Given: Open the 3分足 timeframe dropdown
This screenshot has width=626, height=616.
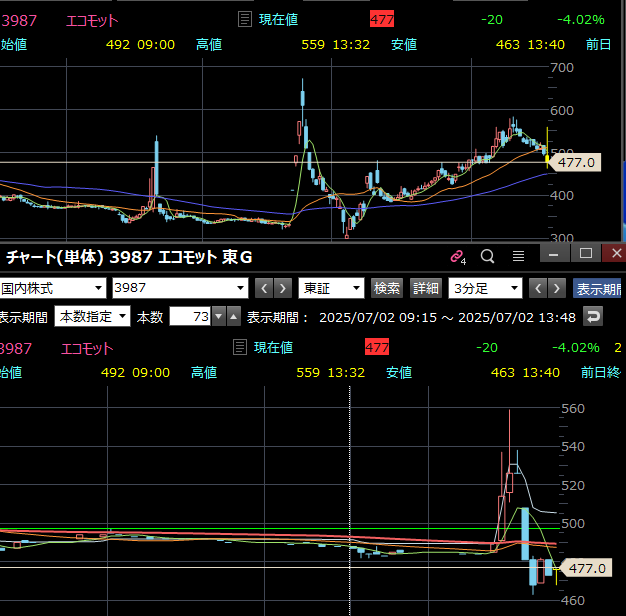Looking at the screenshot, I should [x=485, y=288].
